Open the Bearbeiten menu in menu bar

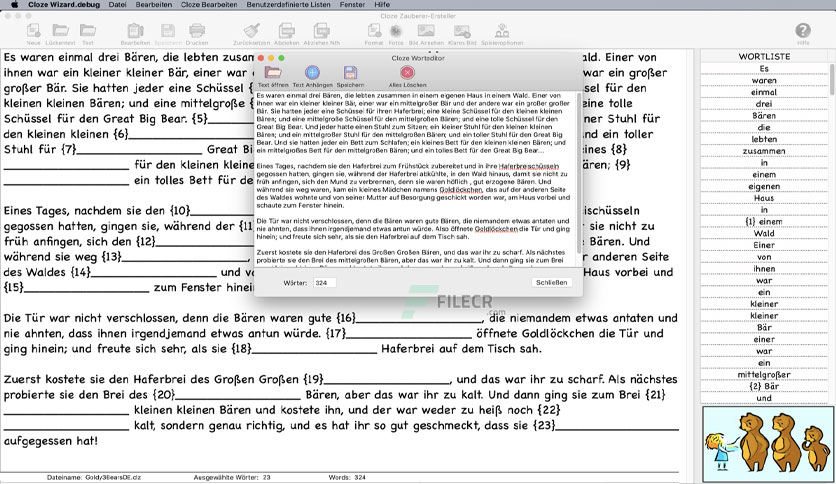click(154, 4)
